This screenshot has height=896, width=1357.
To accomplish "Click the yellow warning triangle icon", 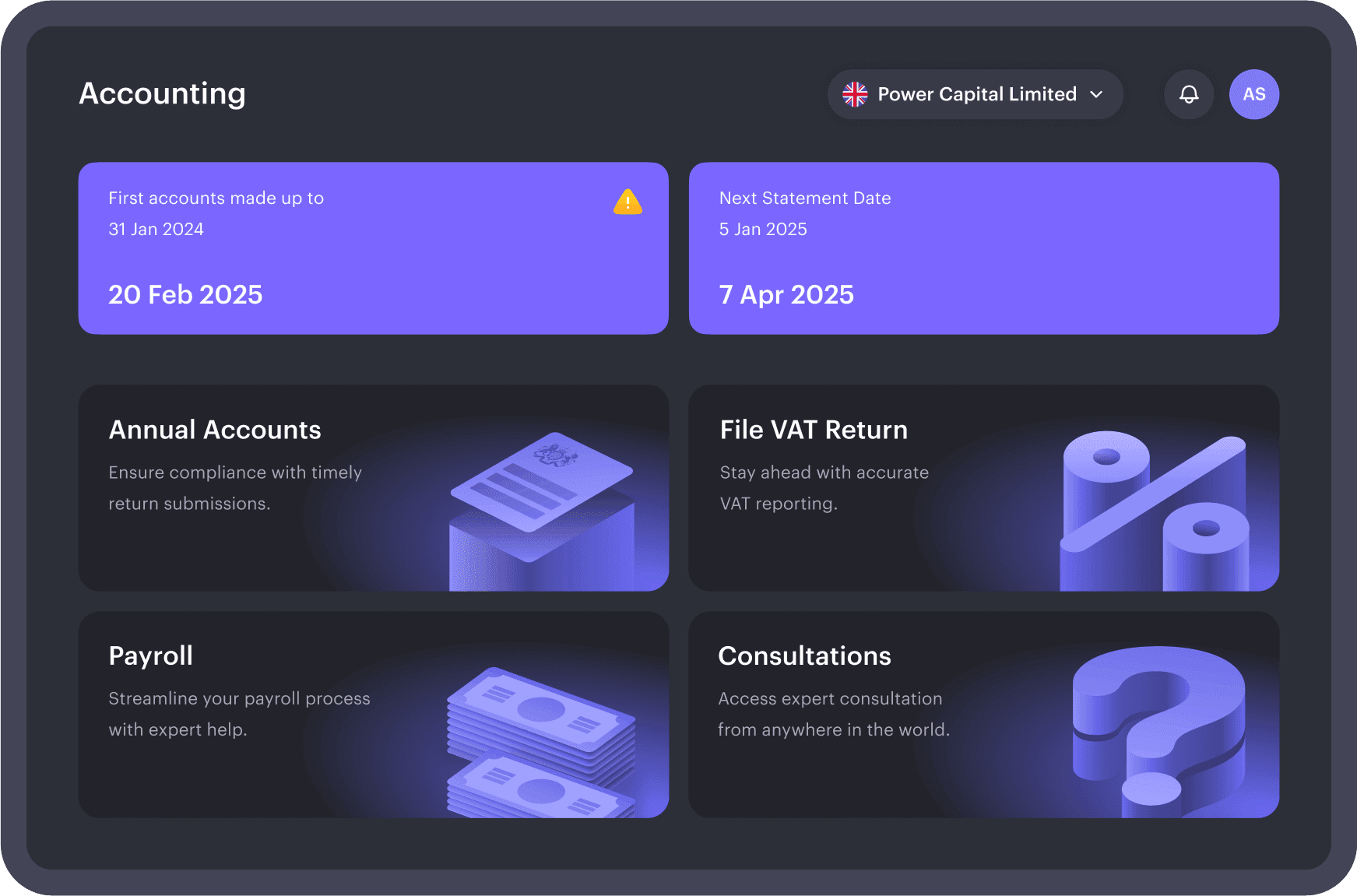I will (628, 202).
